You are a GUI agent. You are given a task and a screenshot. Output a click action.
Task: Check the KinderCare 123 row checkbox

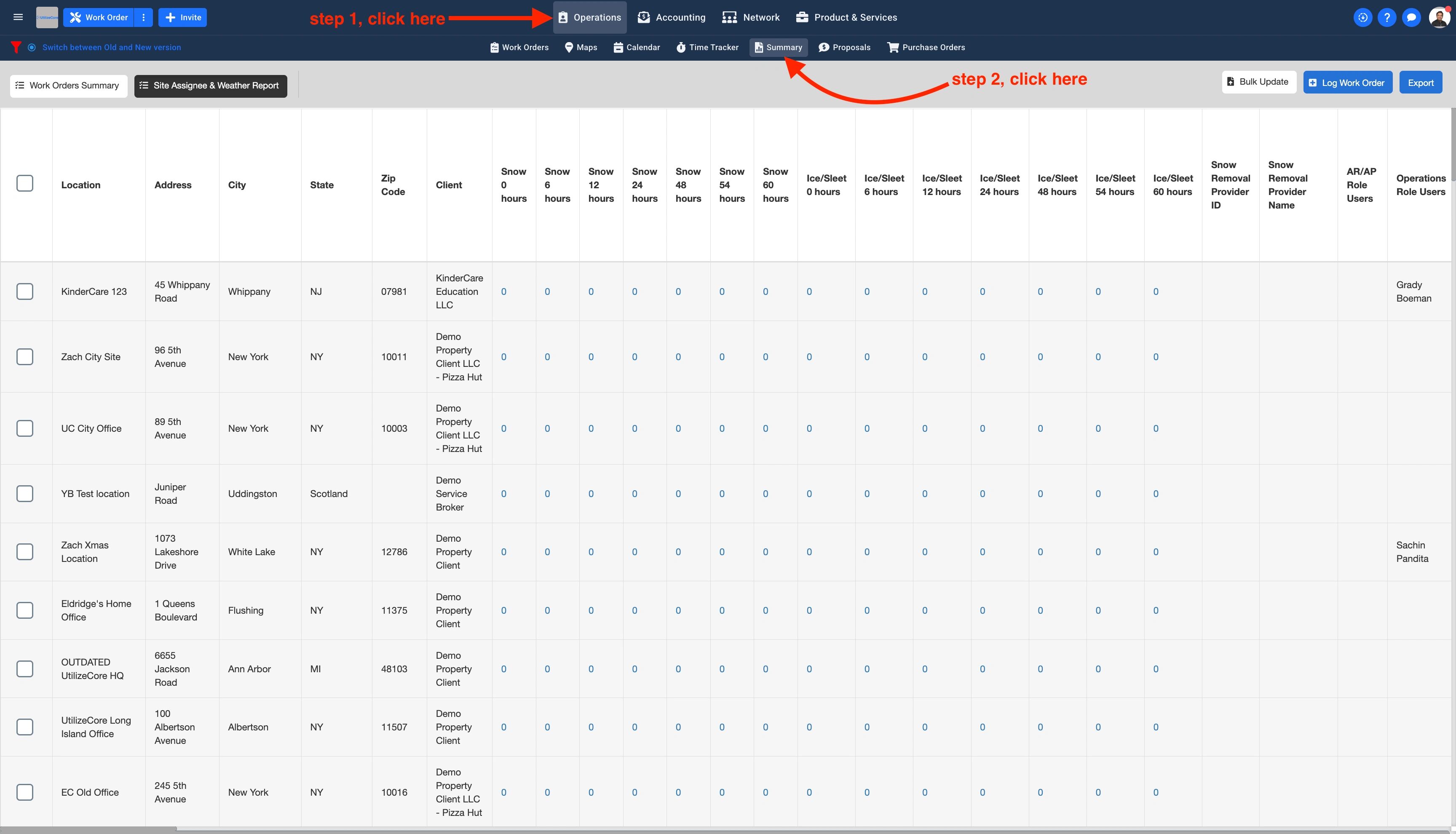pos(24,291)
